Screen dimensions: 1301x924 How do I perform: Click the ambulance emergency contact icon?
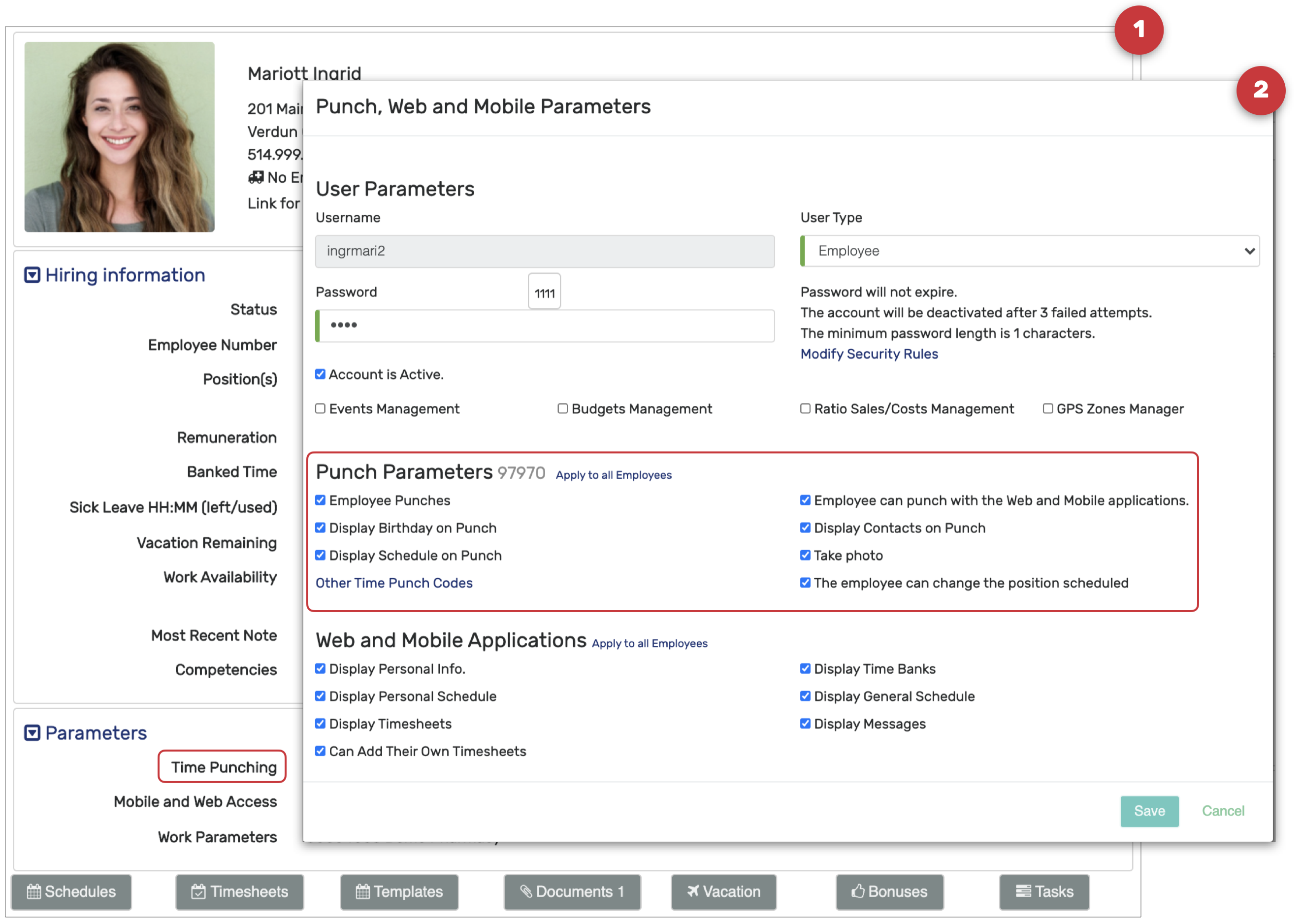click(256, 177)
